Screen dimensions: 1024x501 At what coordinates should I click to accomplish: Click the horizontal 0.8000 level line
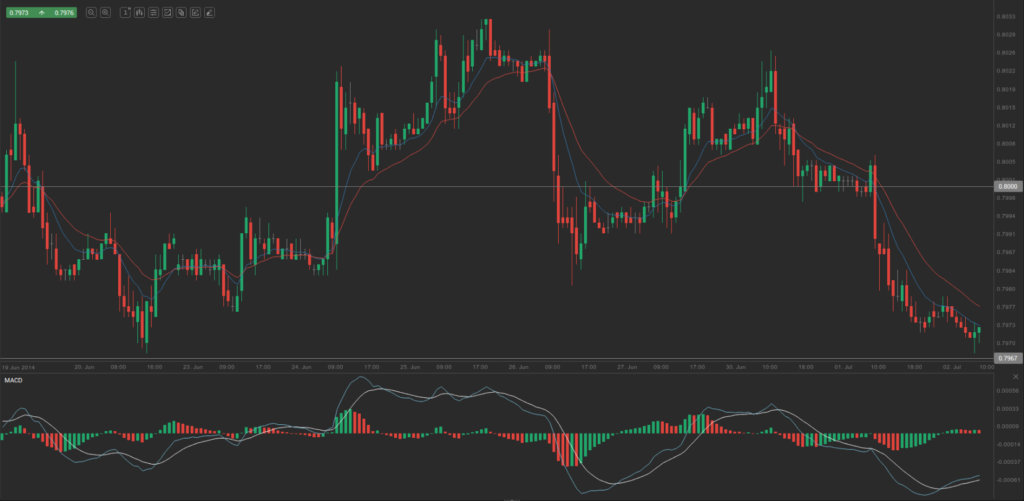point(500,186)
